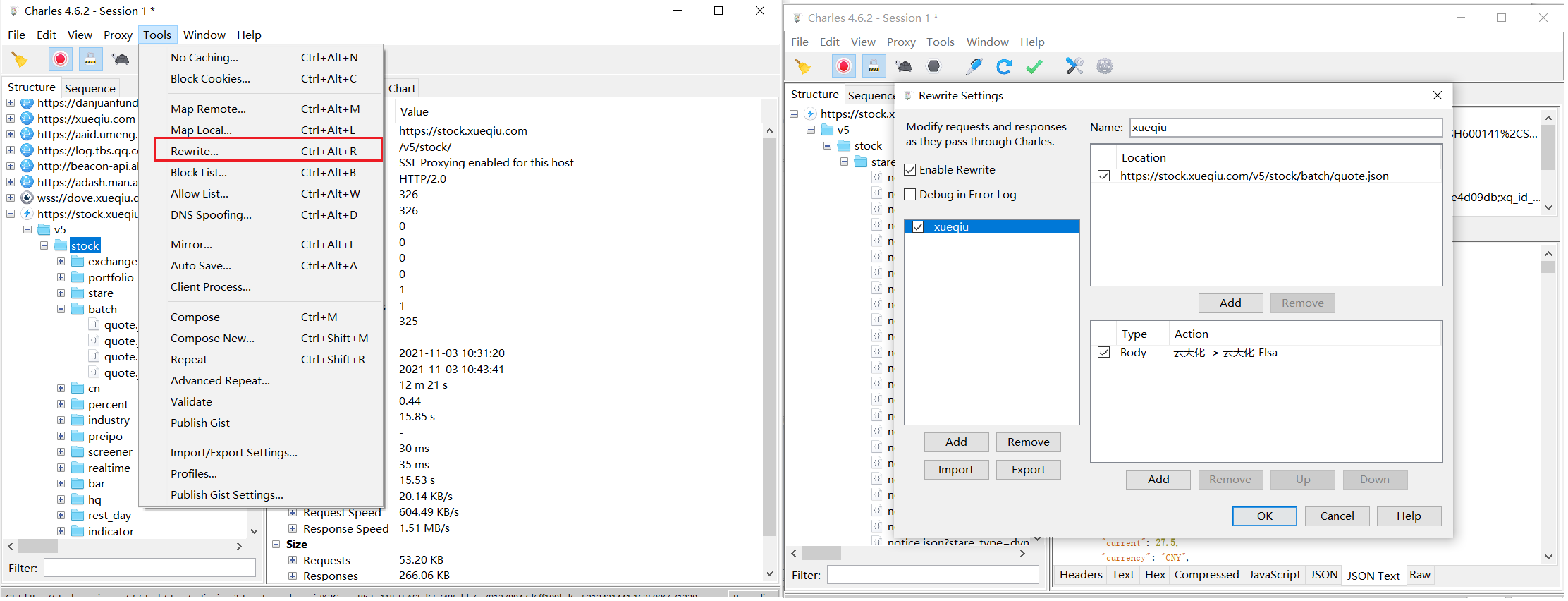Switch to the Sequence tab in left window

[90, 88]
